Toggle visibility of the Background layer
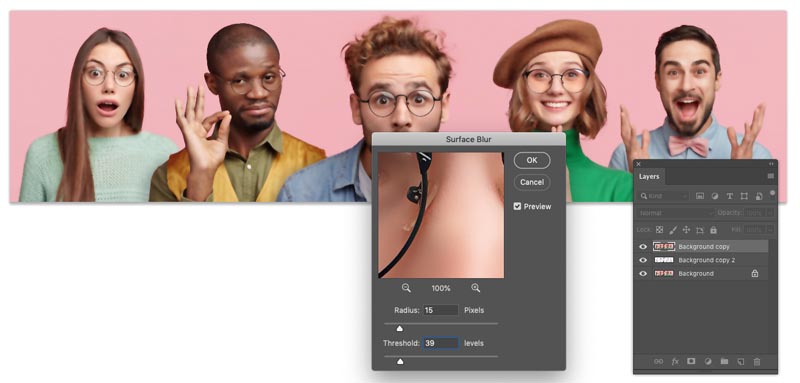The image size is (800, 383). tap(643, 274)
